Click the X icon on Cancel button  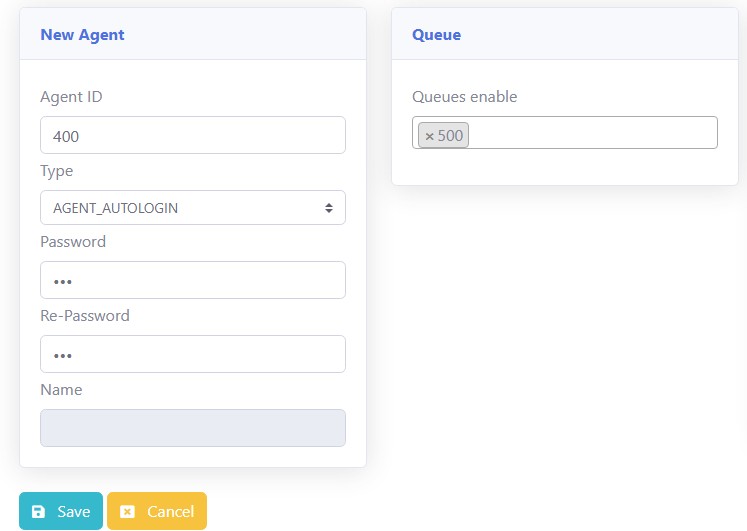tap(127, 512)
